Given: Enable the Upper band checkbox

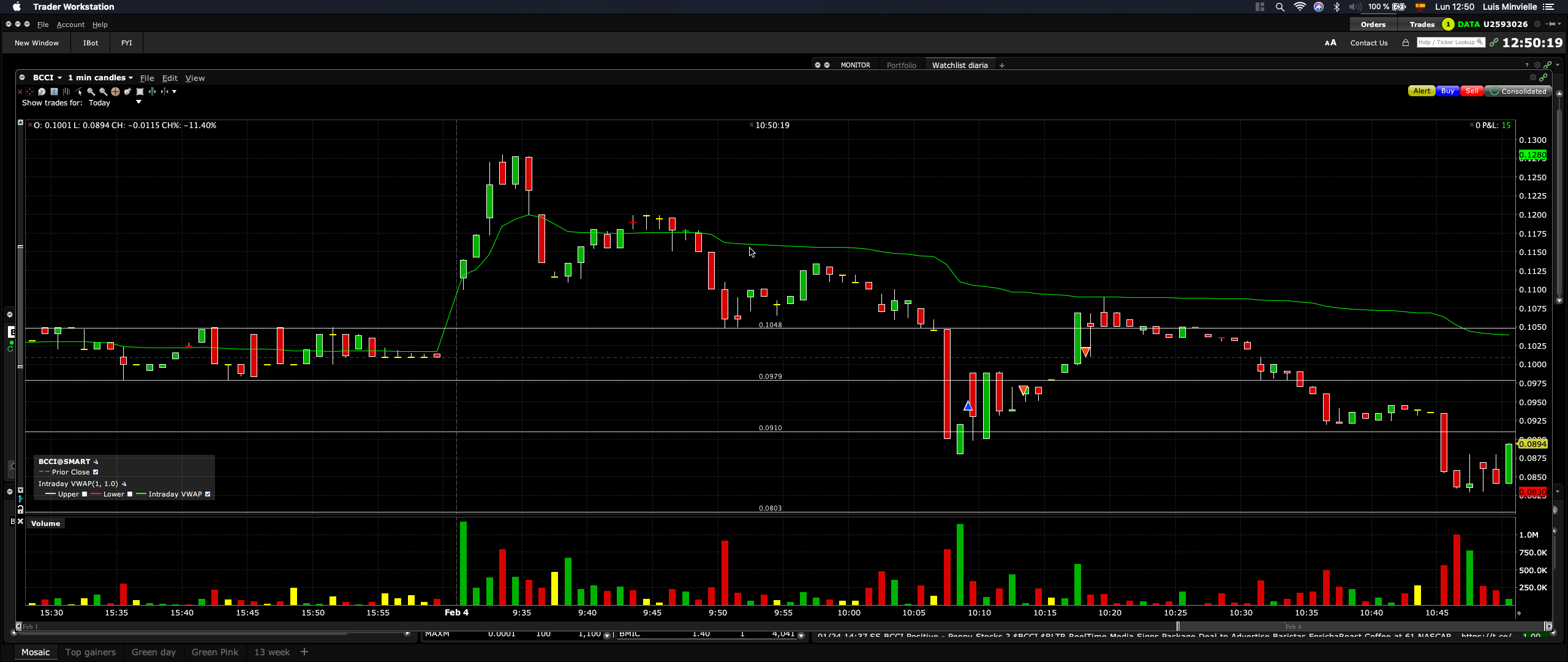Looking at the screenshot, I should pyautogui.click(x=85, y=494).
